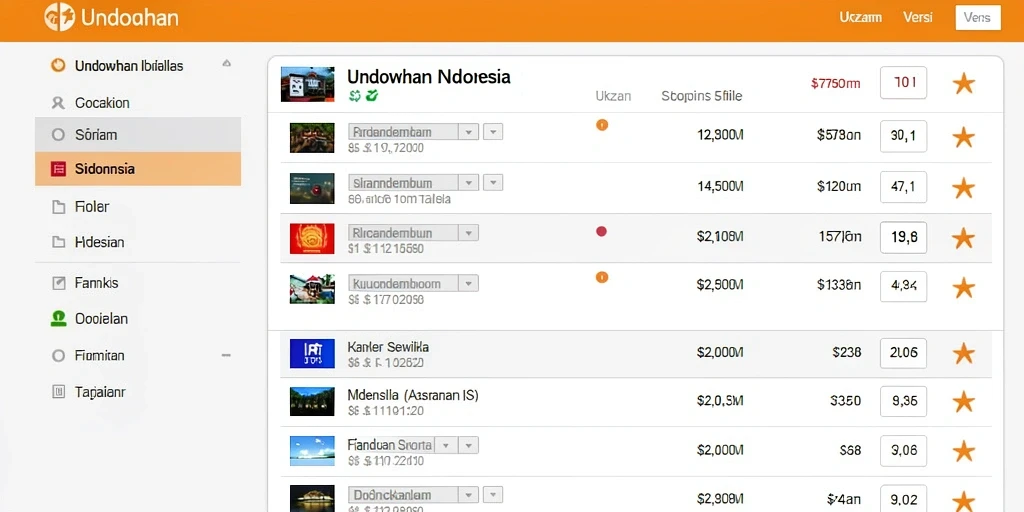Click the 30,1 value box
This screenshot has height=512, width=1024.
click(x=903, y=136)
